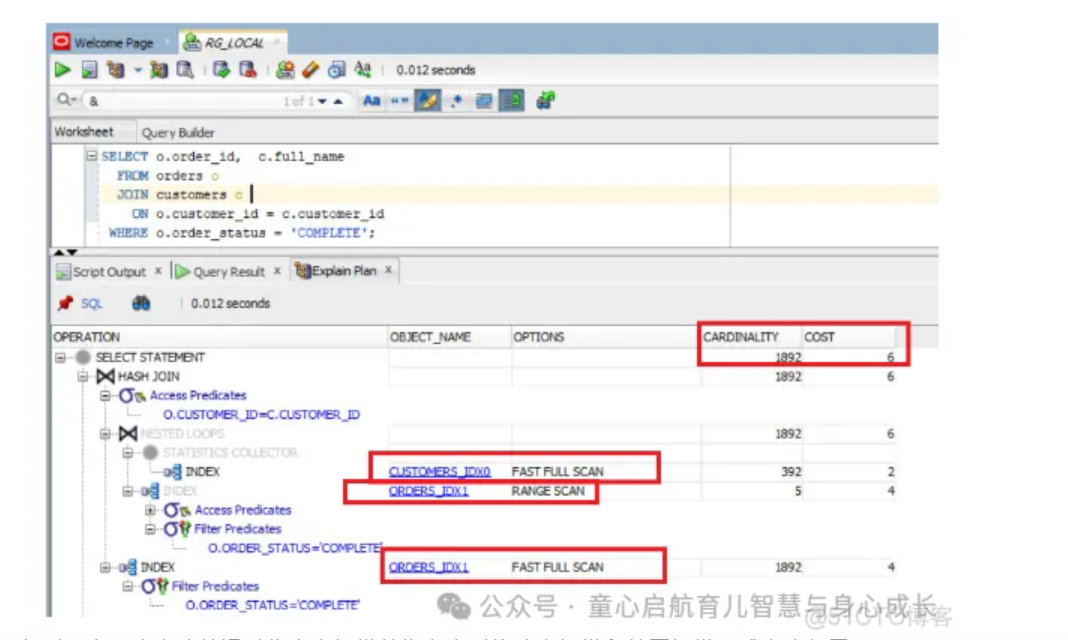Select the Run Script icon
Viewport: 1068px width, 640px height.
coord(88,70)
